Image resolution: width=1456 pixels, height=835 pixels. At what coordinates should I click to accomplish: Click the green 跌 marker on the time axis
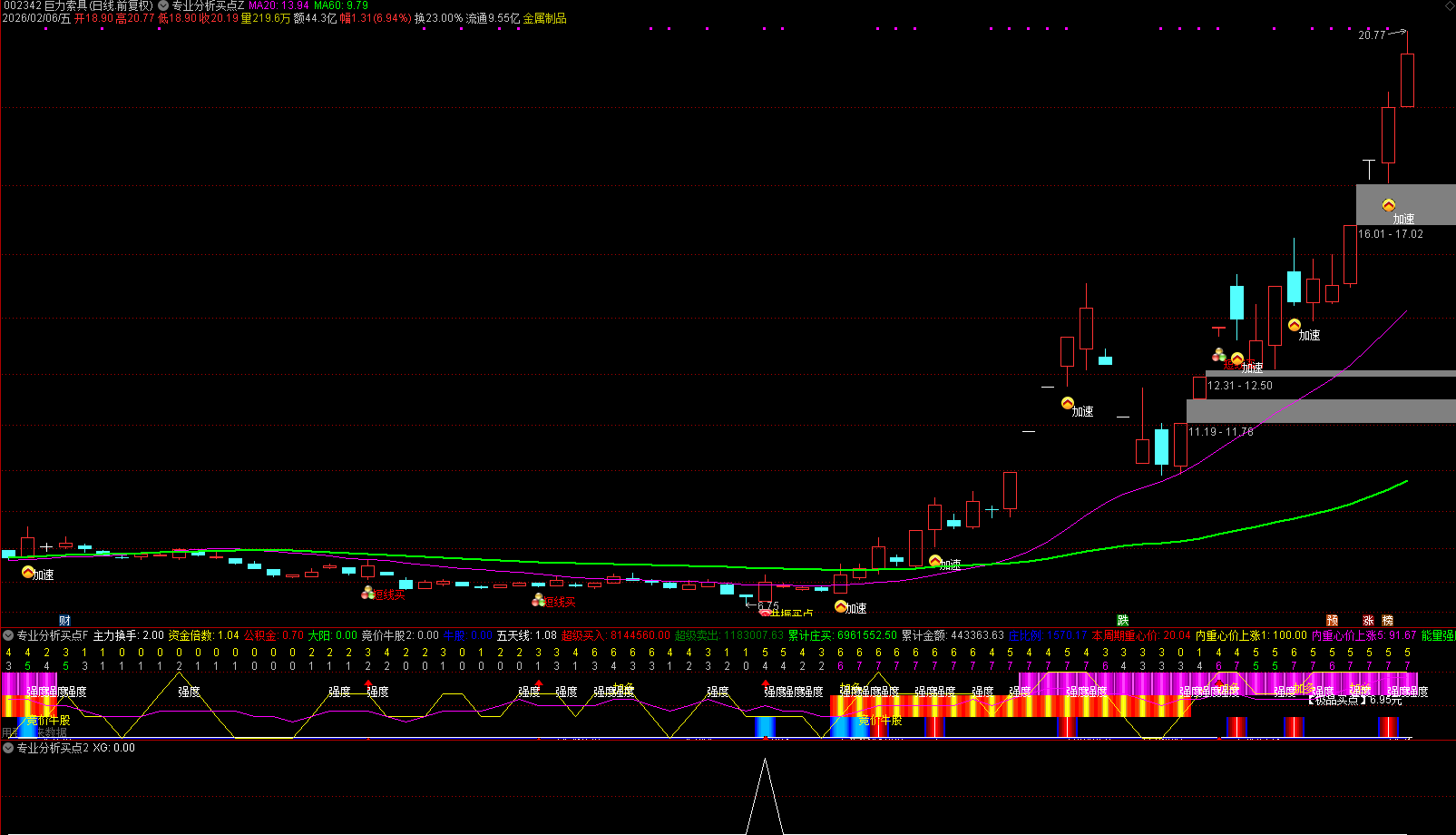pyautogui.click(x=1123, y=621)
